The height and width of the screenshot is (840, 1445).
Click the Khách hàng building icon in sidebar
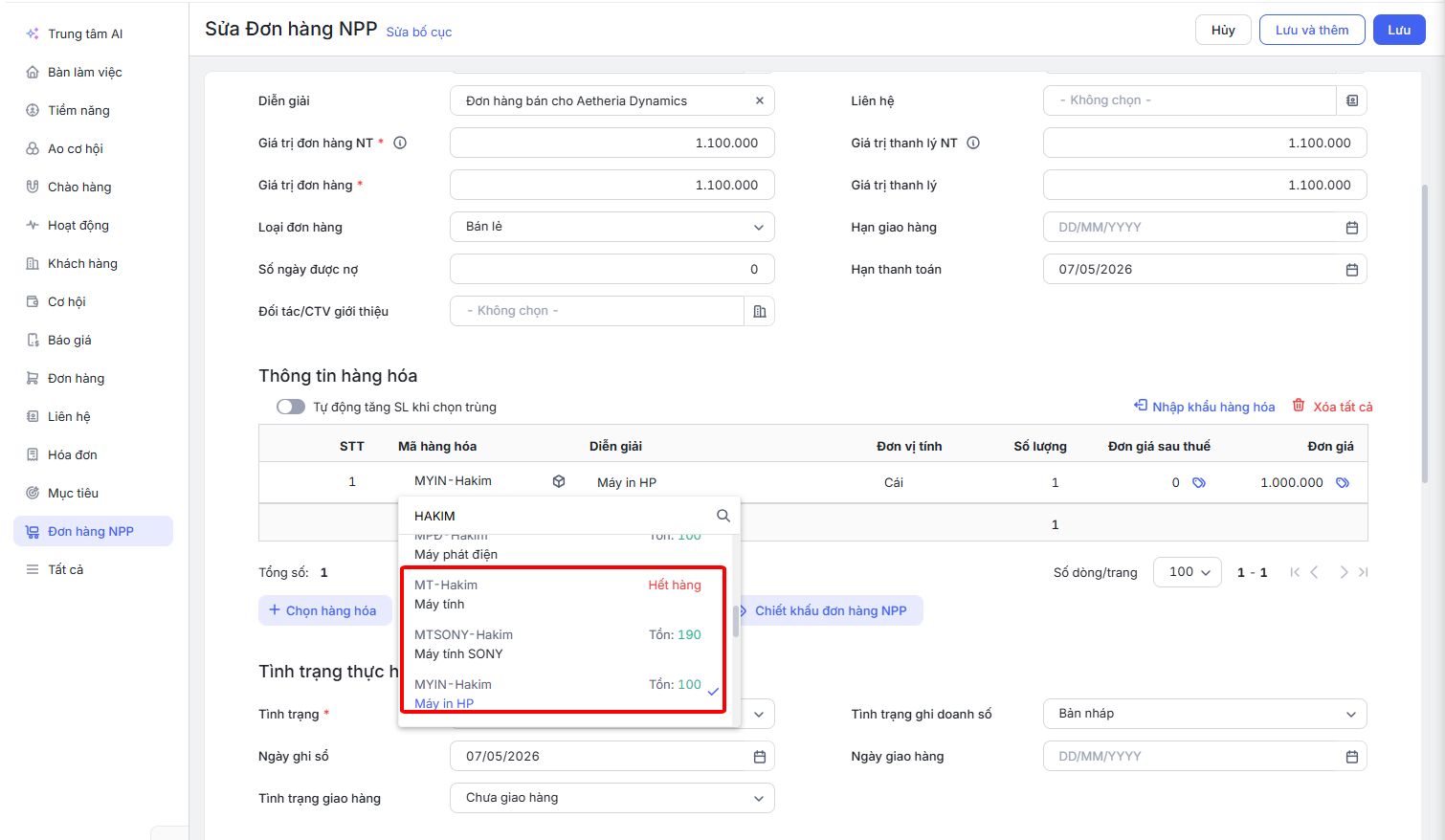(x=33, y=263)
